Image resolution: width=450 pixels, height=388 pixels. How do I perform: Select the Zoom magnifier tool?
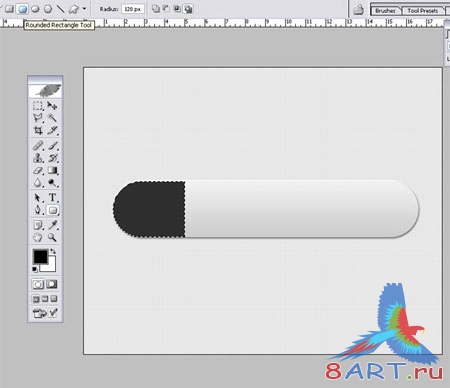[52, 237]
